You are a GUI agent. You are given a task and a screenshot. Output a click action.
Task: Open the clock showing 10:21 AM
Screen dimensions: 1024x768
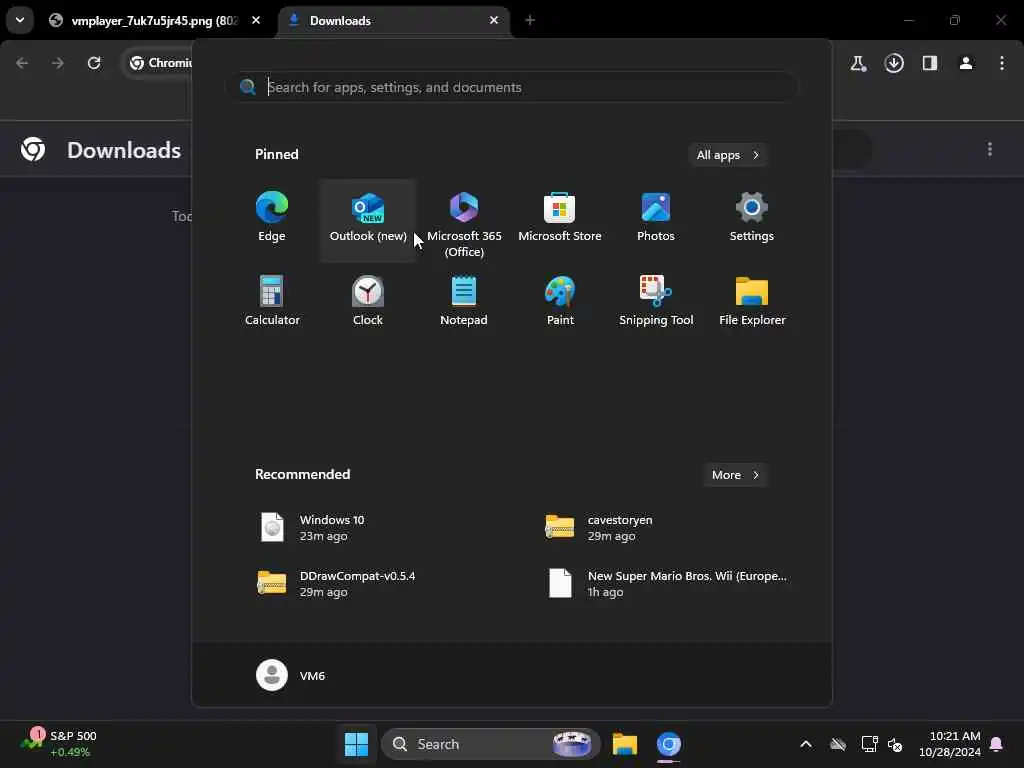point(950,744)
